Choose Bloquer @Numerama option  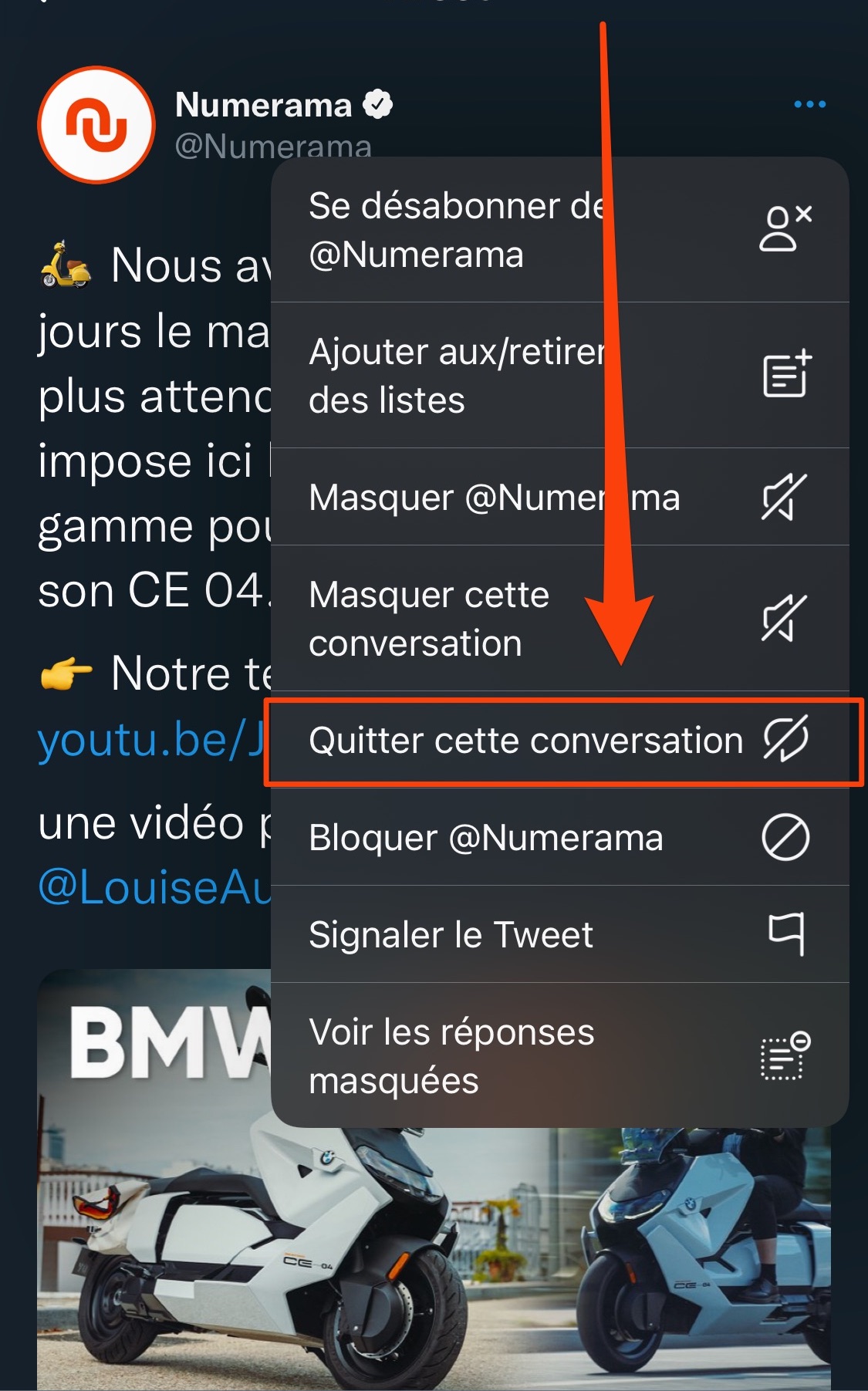tap(560, 837)
